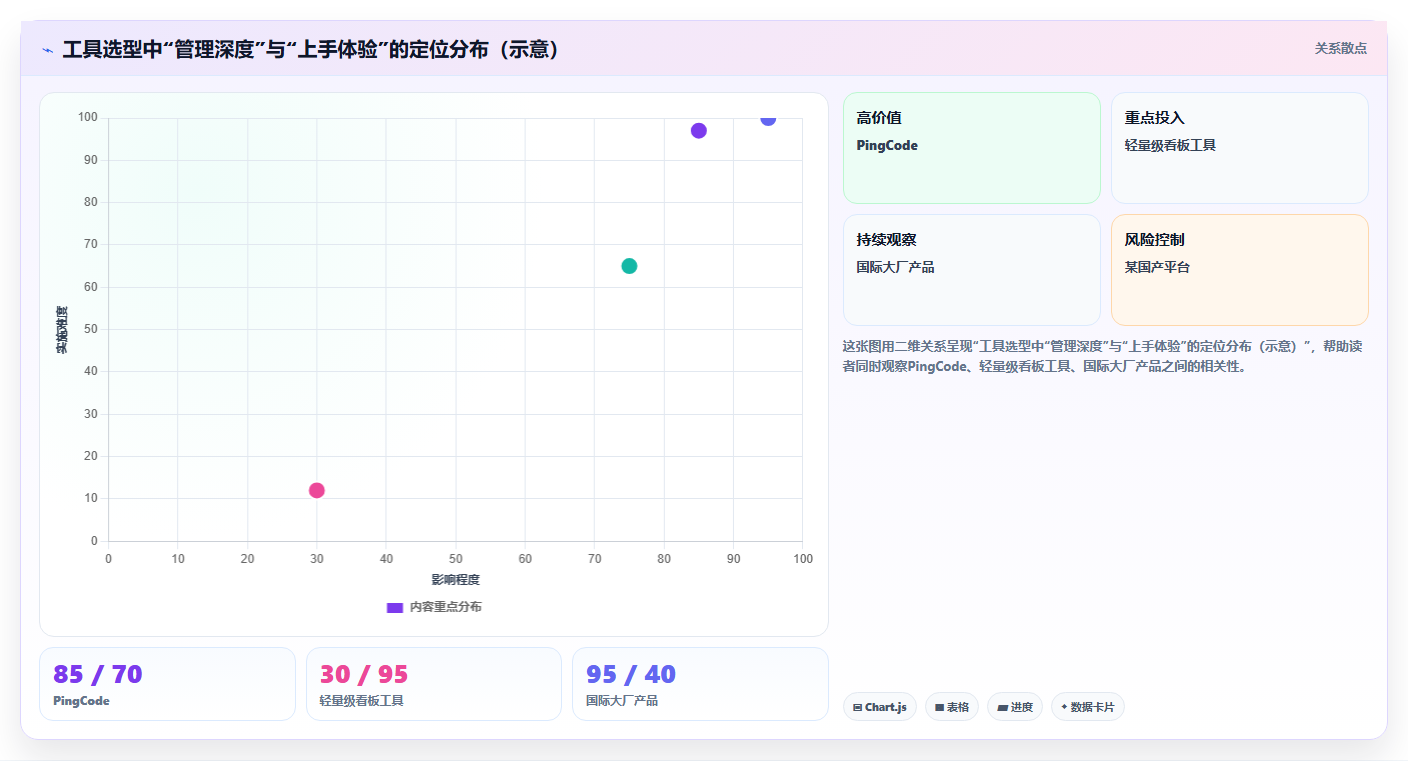Click the 实施难度 y-axis title
1408x761 pixels.
(x=62, y=330)
